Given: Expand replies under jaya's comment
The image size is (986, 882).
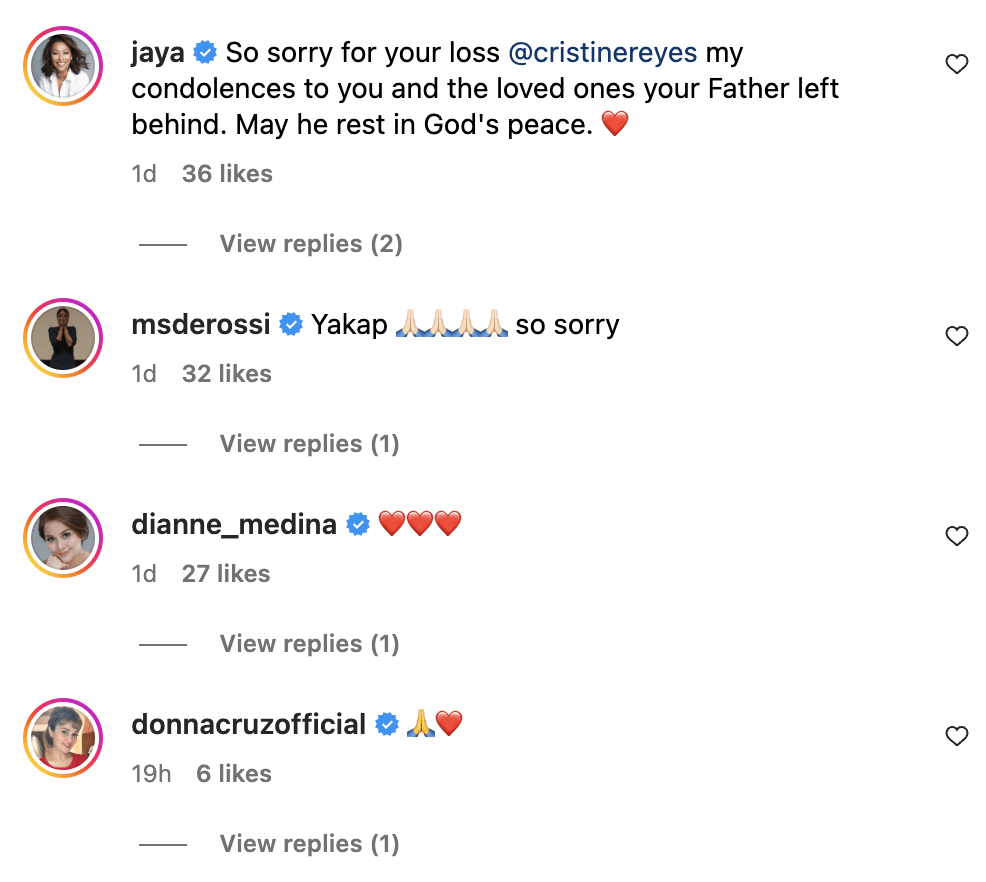Looking at the screenshot, I should click(x=310, y=243).
